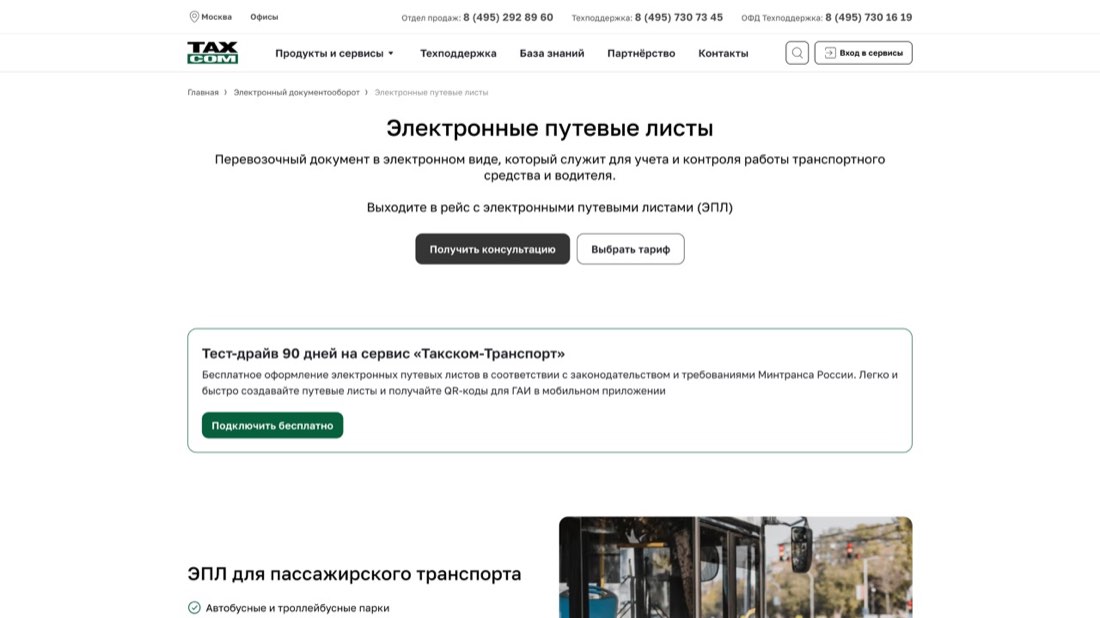
Task: Select the Москва city link
Action: [216, 17]
